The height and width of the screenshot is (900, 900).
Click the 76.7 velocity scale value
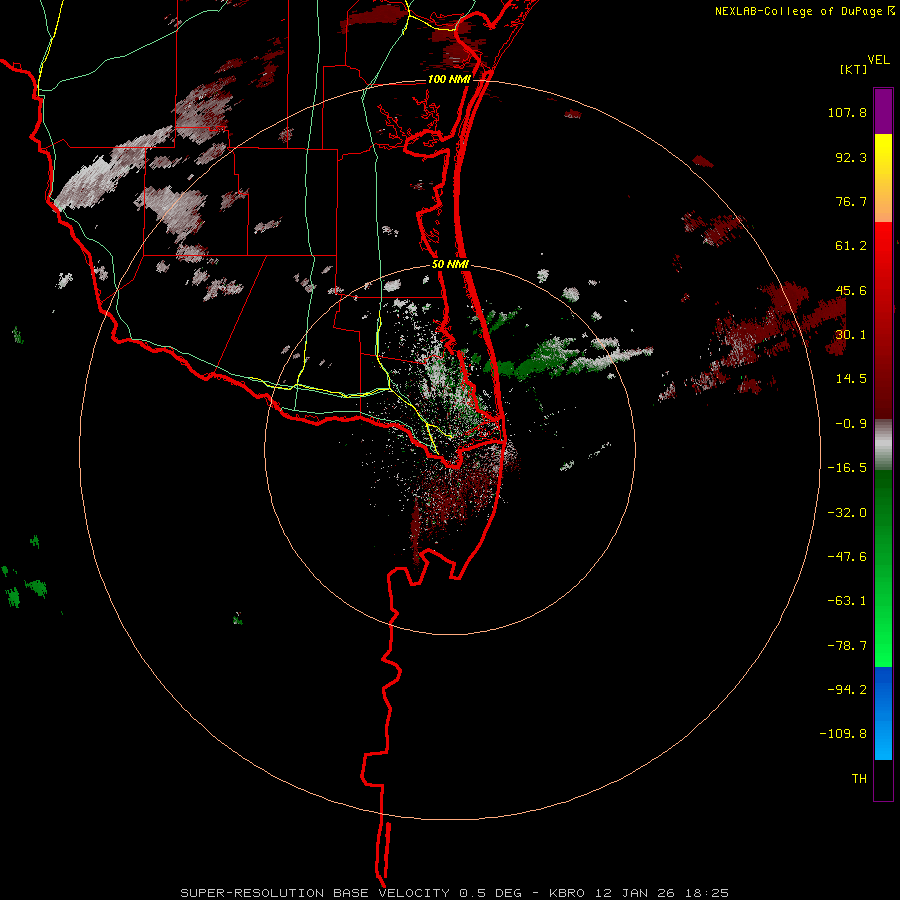(851, 201)
